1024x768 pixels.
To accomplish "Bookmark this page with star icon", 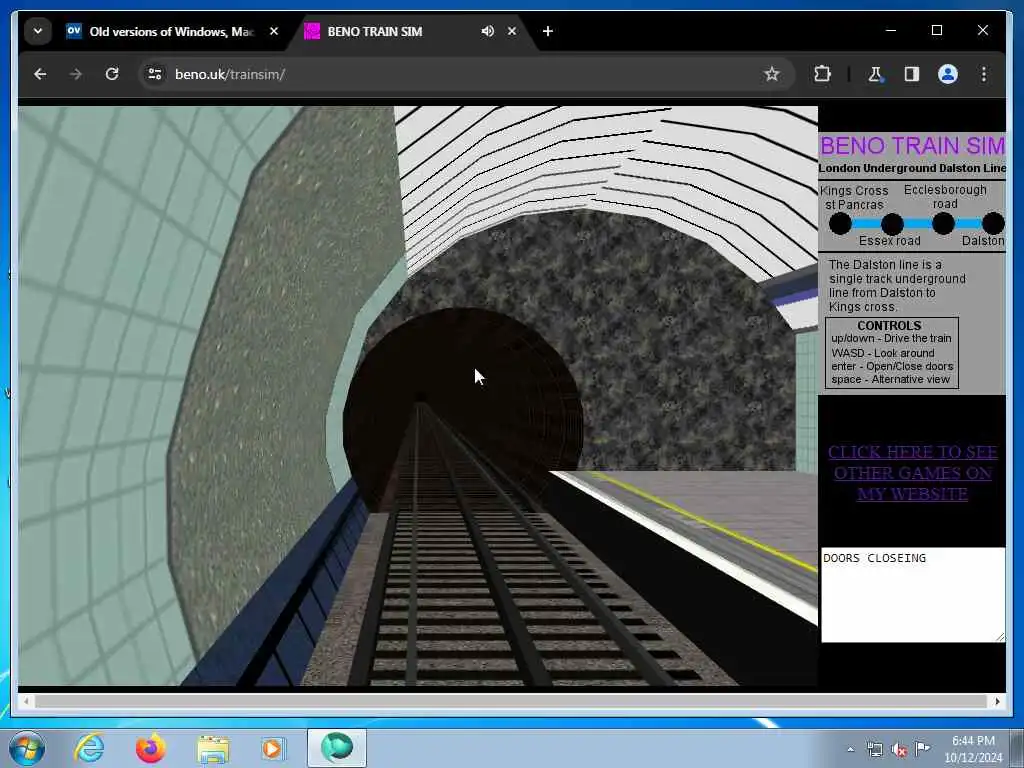I will pos(771,74).
